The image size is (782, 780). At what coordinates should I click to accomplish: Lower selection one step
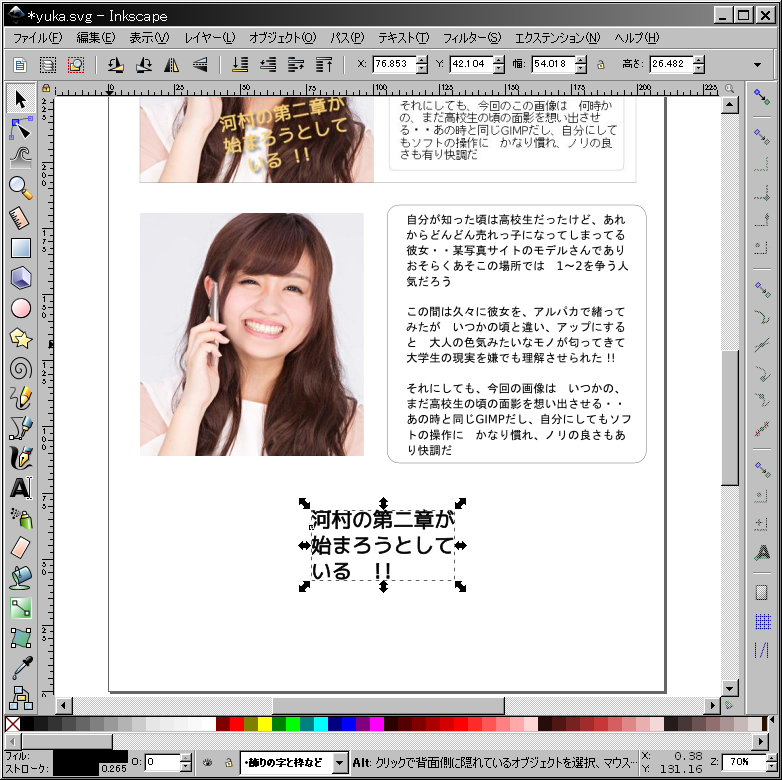tap(268, 64)
